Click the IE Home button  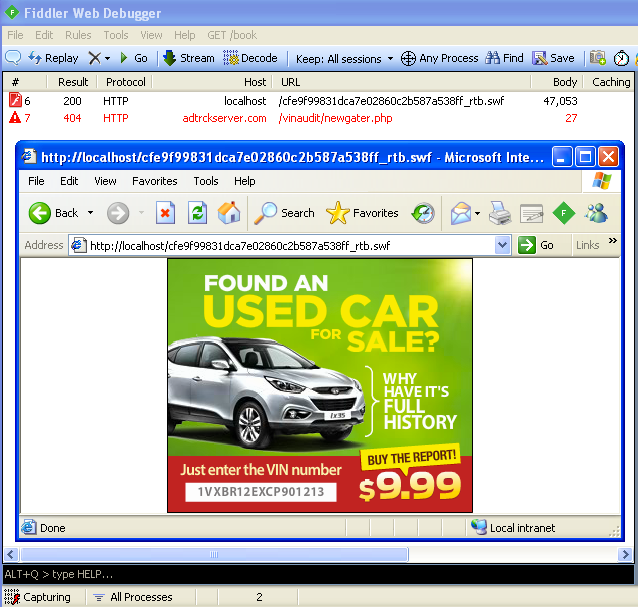229,213
